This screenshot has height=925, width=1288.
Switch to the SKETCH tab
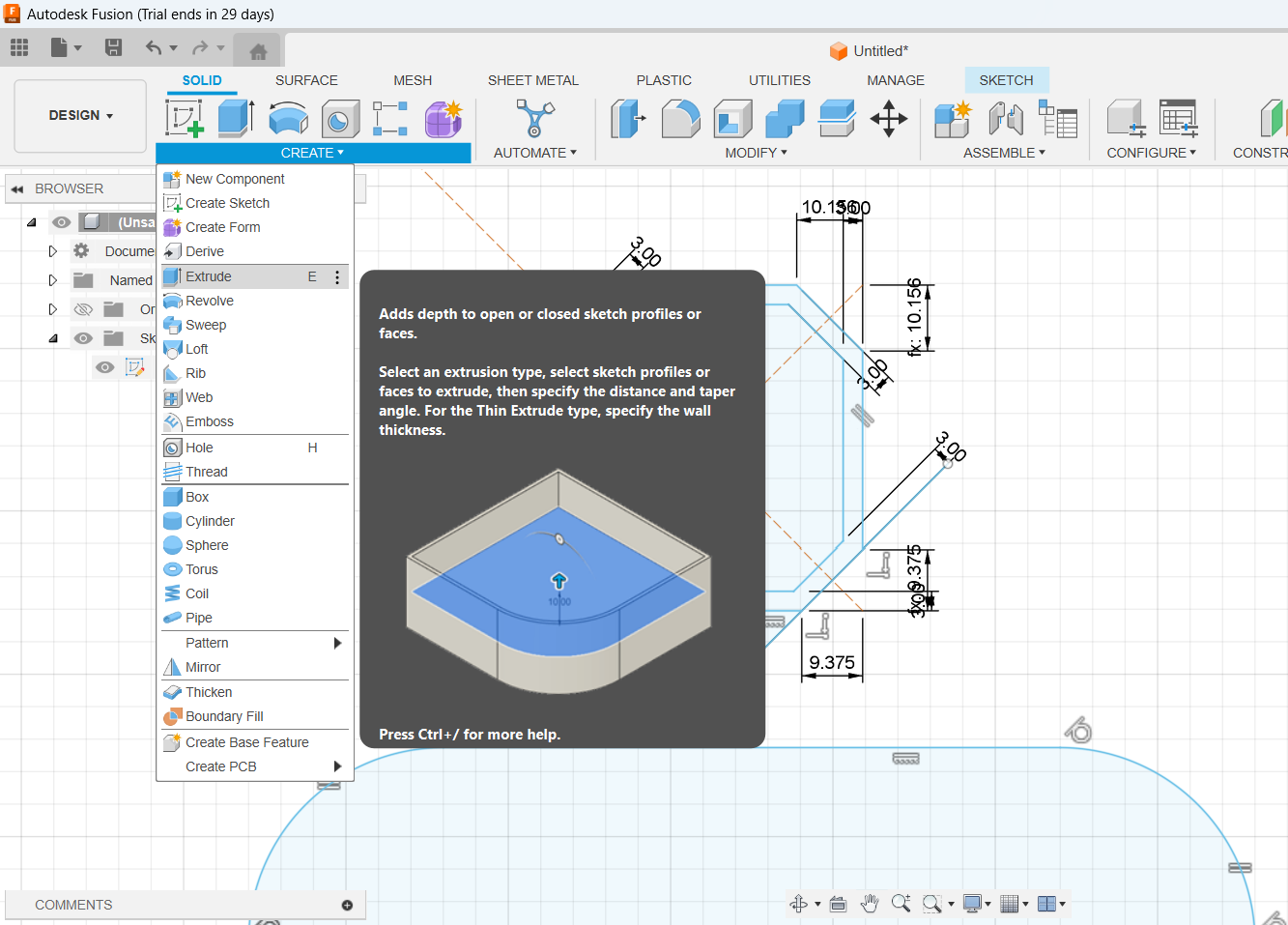pyautogui.click(x=1006, y=80)
